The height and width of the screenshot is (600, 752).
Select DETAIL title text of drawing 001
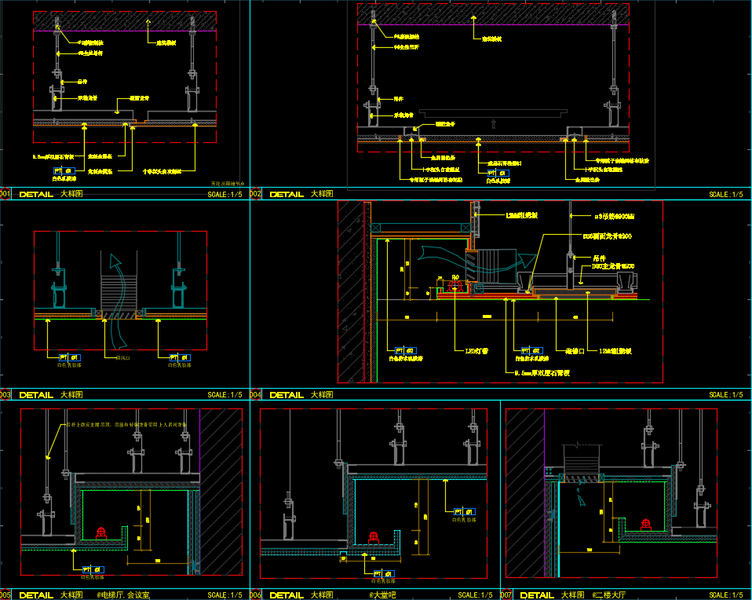coord(36,194)
